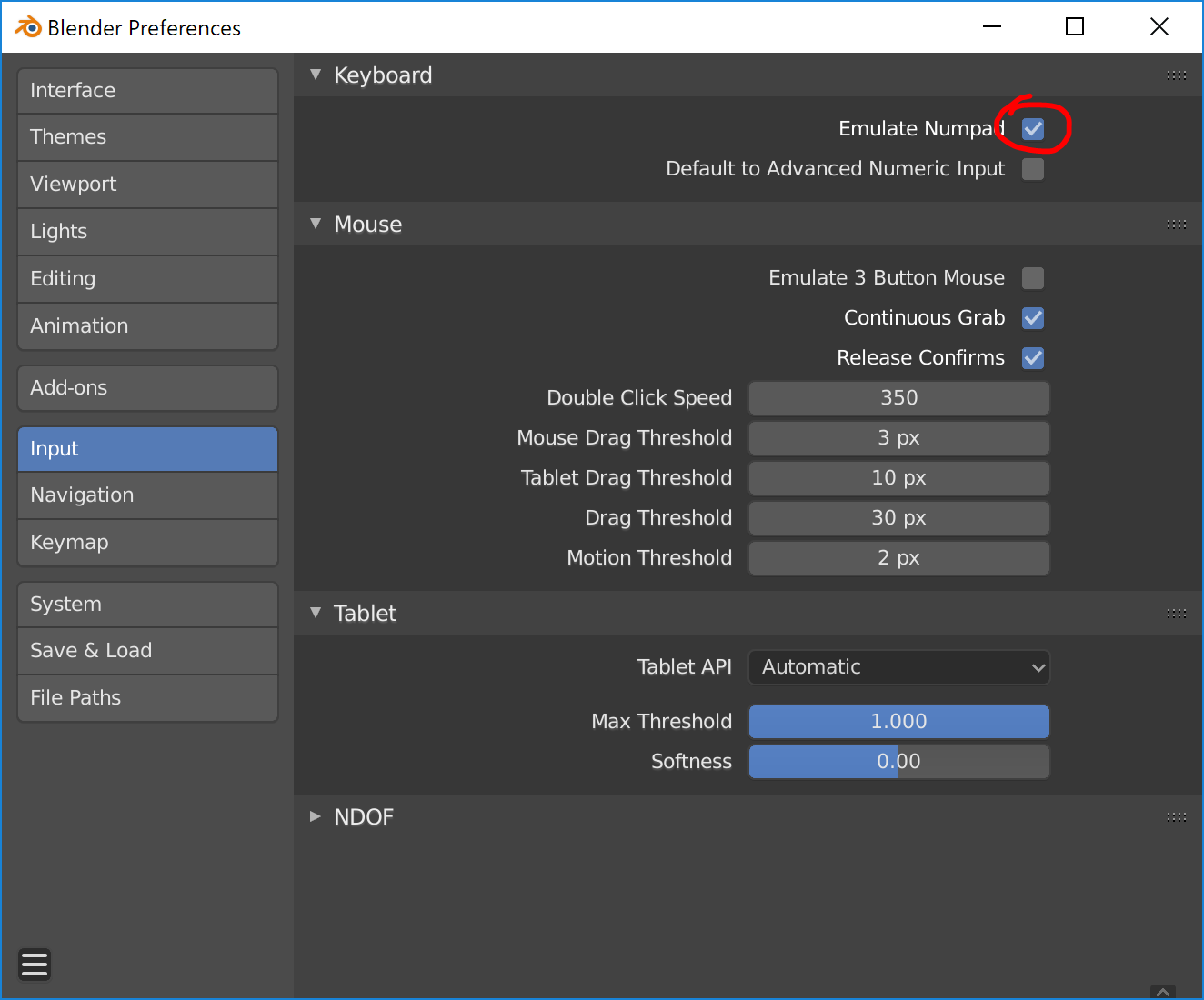Open File Paths tab
1204x1000 pixels.
click(147, 698)
